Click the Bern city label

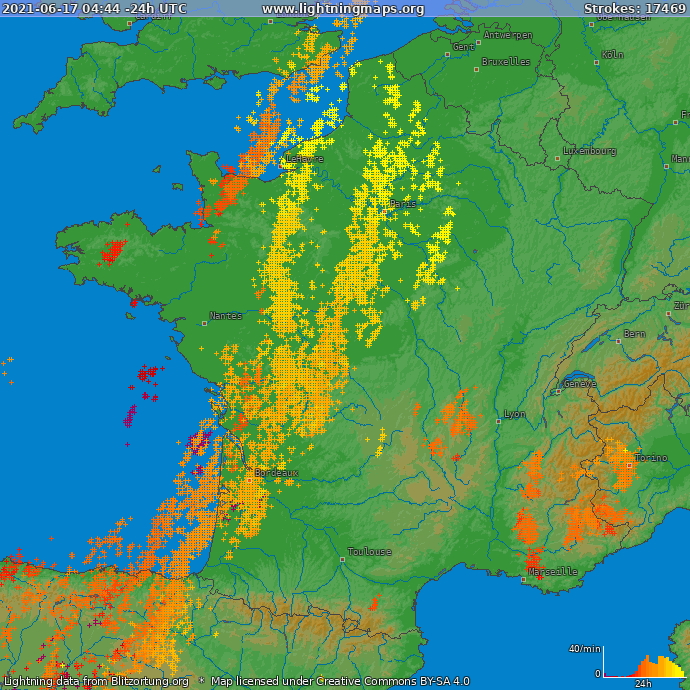click(635, 334)
